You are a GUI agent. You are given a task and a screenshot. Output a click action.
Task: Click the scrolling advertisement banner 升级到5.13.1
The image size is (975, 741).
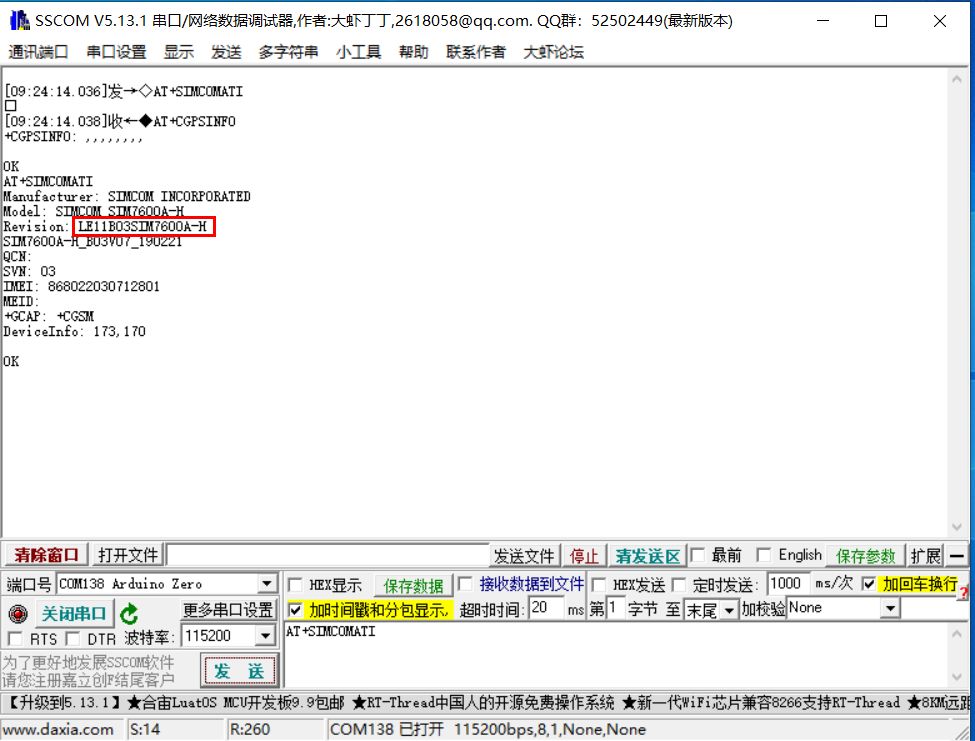pyautogui.click(x=485, y=703)
